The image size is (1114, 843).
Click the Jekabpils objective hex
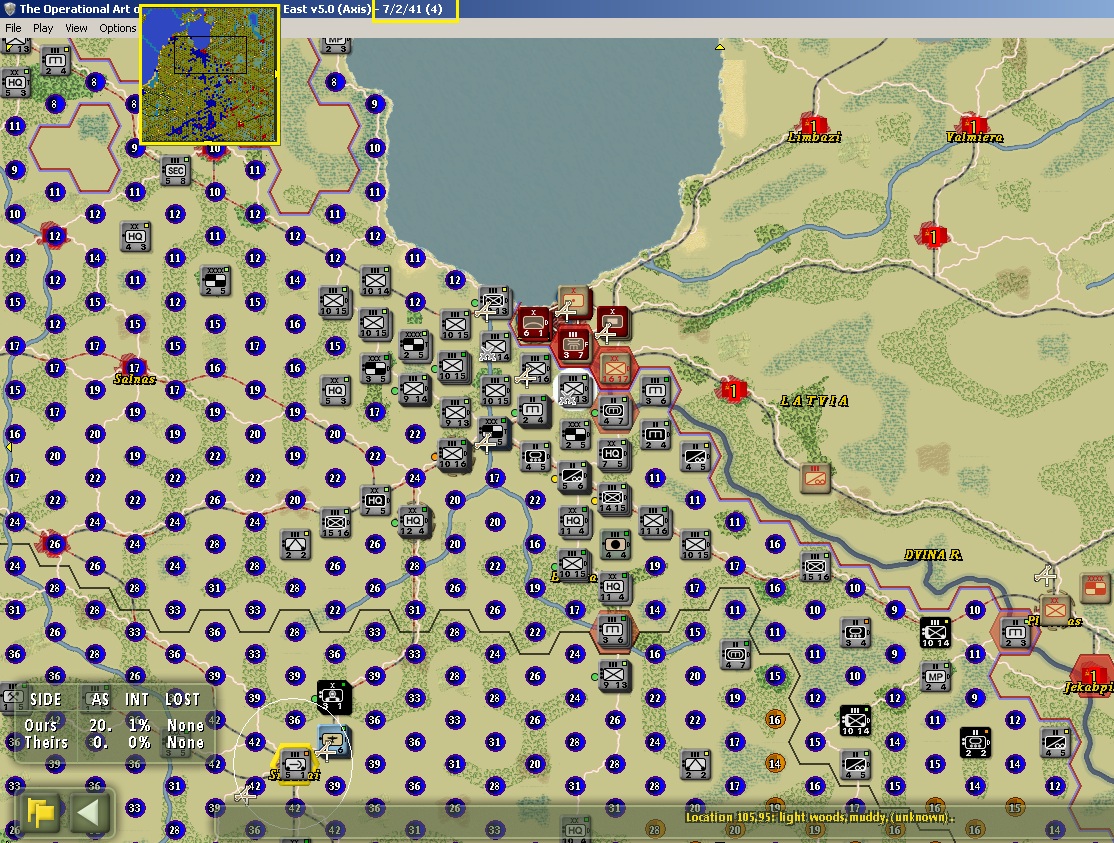[x=1093, y=675]
